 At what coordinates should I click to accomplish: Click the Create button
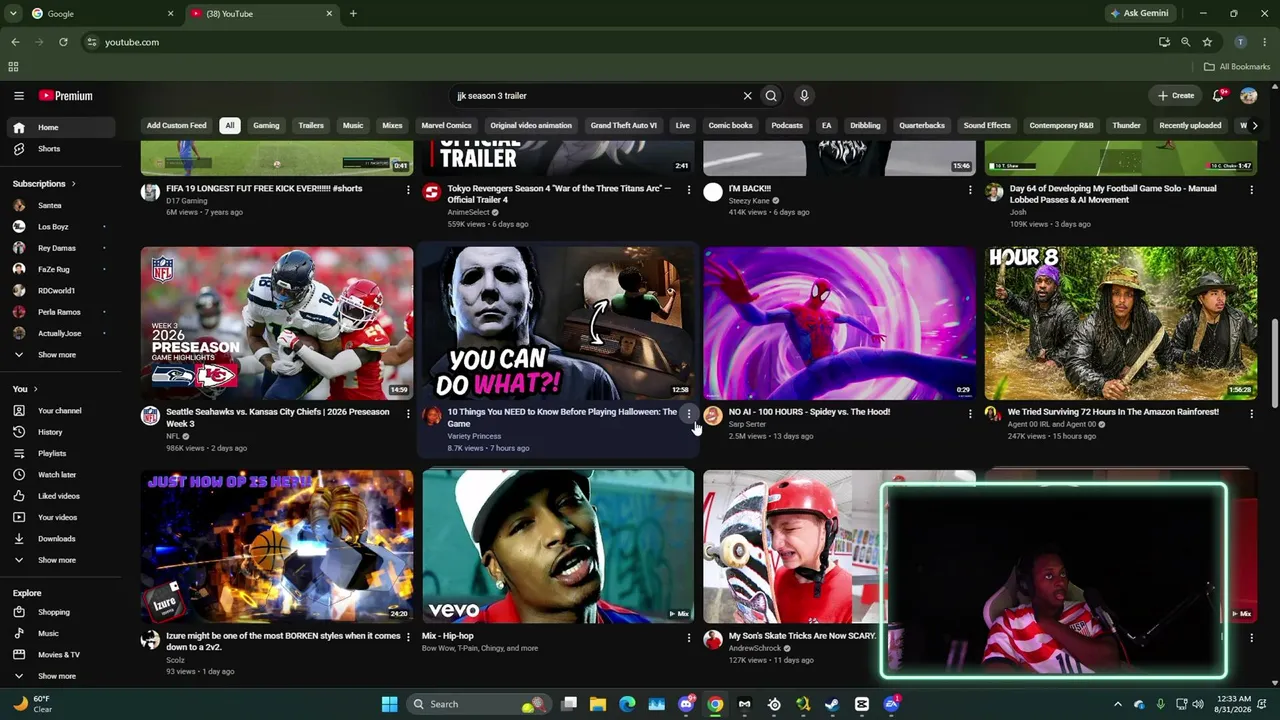1175,96
